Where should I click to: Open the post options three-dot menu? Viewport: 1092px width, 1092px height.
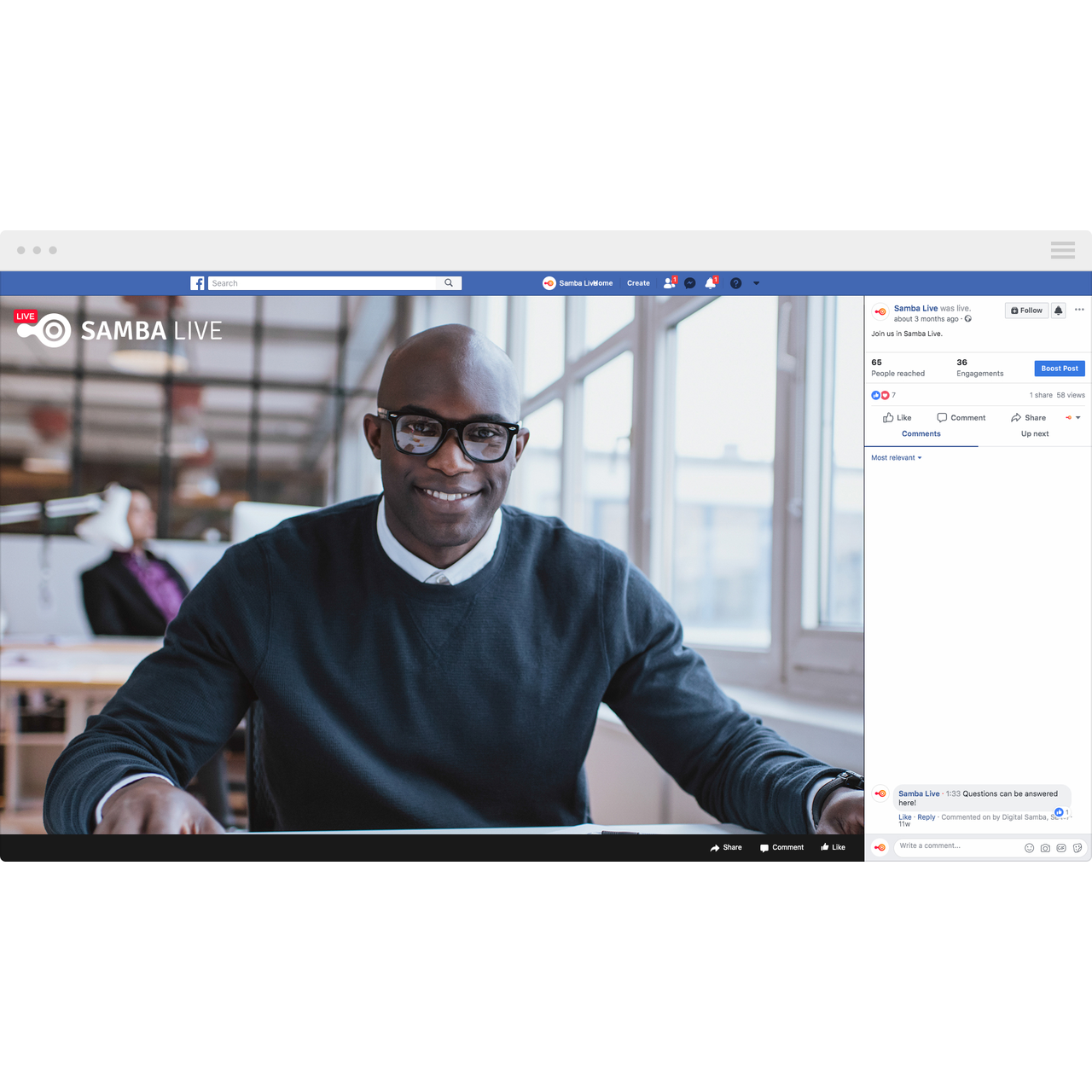point(1079,310)
